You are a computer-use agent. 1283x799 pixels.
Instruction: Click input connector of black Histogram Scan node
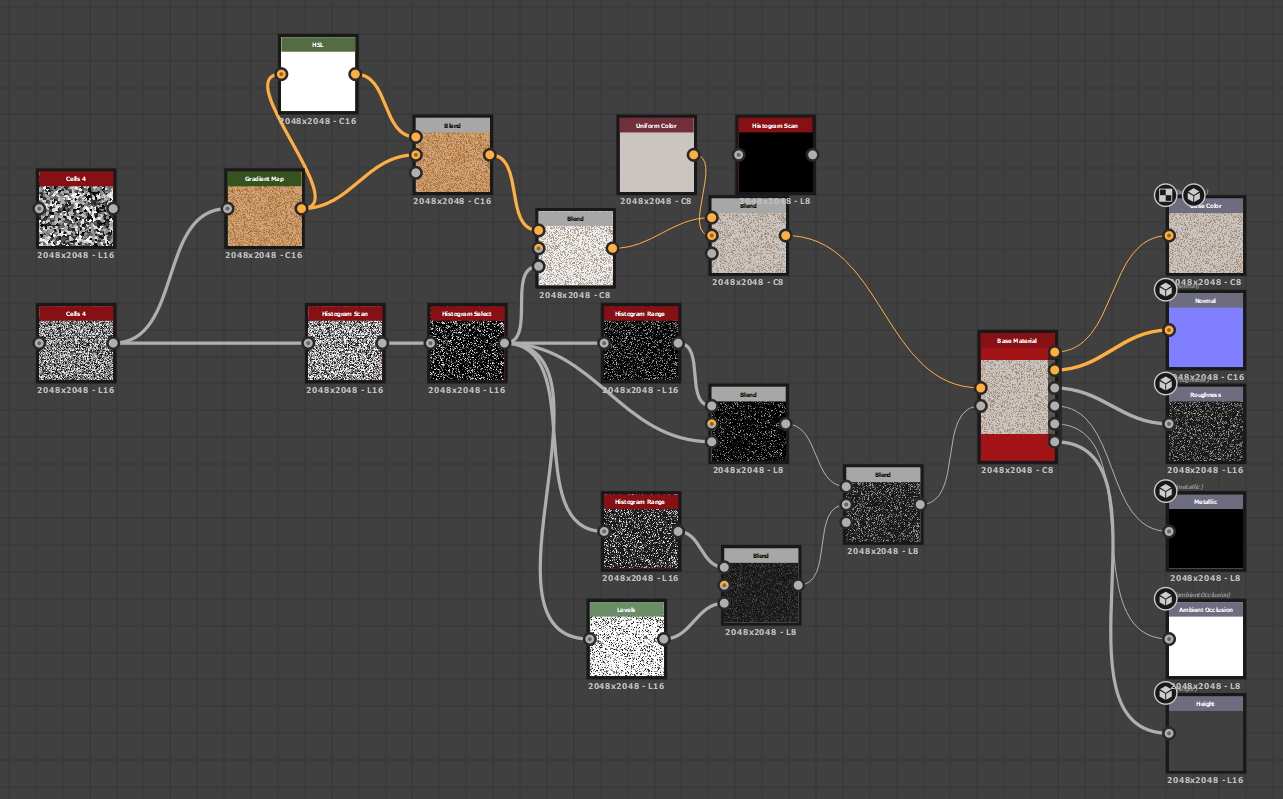click(x=739, y=155)
